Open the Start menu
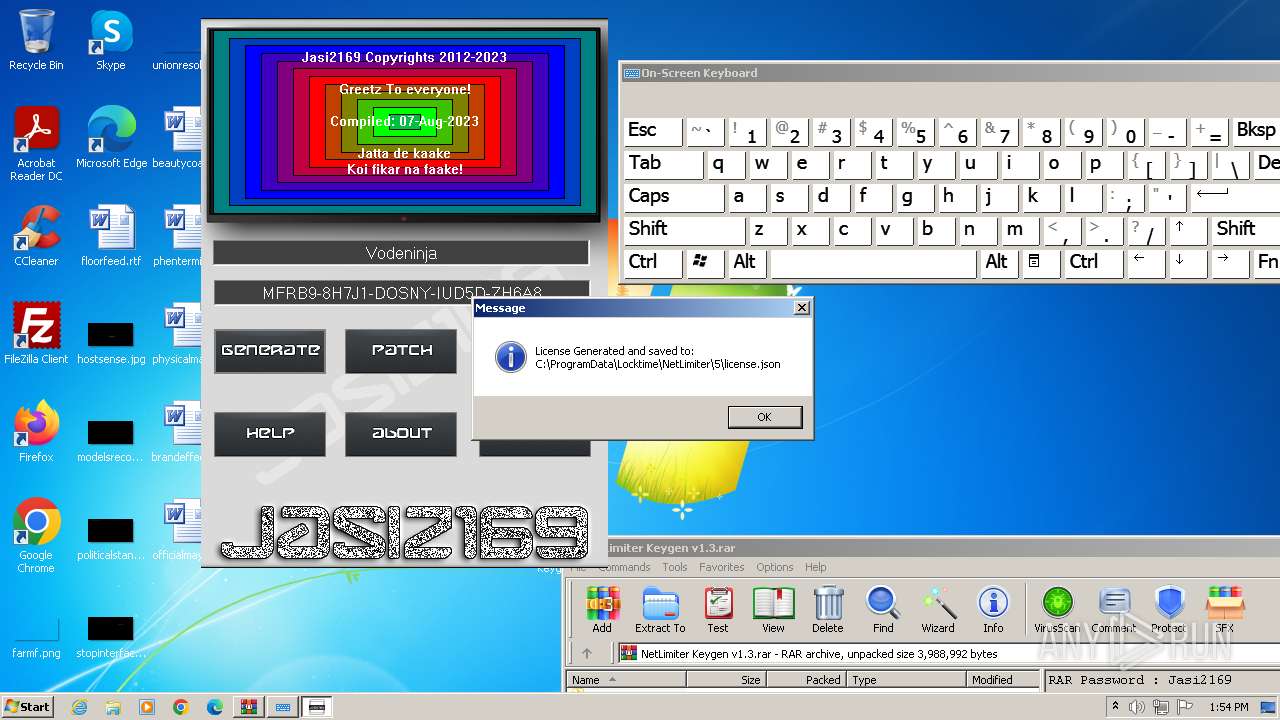 [27, 707]
